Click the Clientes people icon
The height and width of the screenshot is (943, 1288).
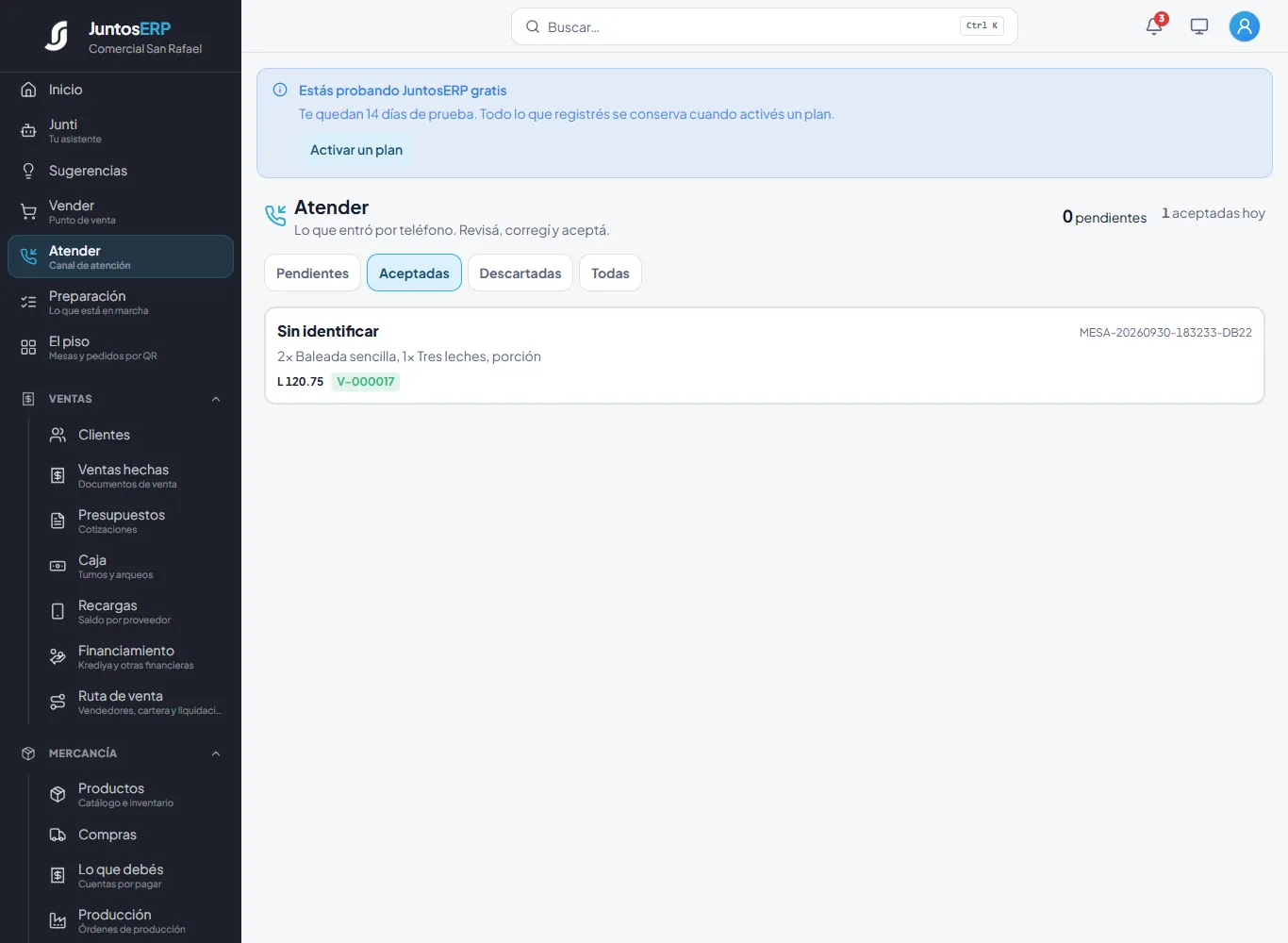click(x=58, y=435)
